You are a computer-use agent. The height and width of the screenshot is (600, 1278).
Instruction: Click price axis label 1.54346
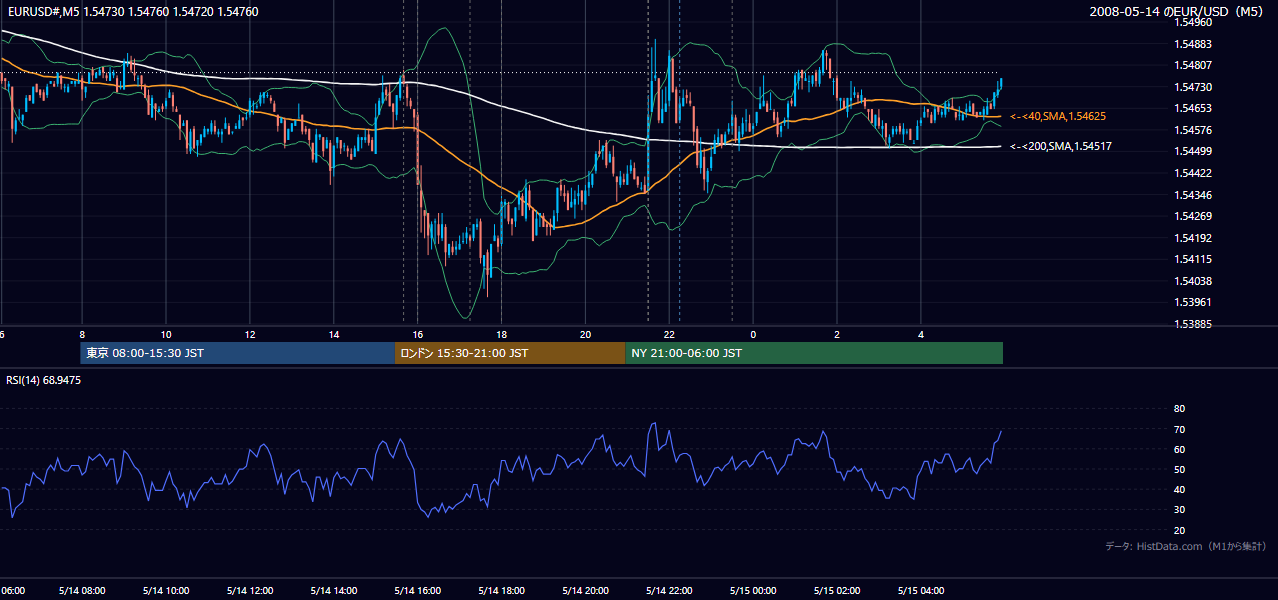tap(1193, 195)
